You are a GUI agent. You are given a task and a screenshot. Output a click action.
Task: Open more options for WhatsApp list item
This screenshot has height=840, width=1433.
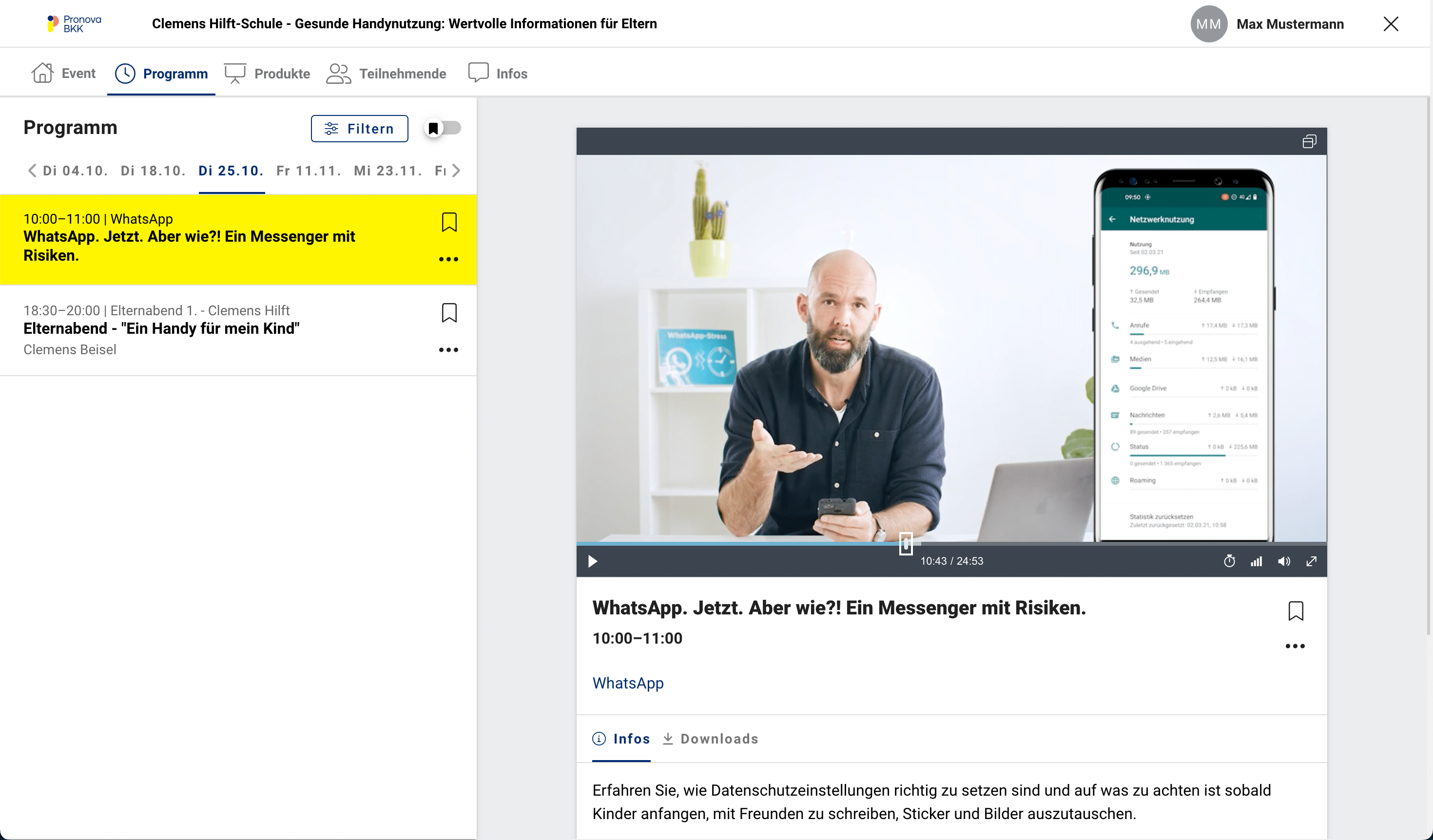(448, 260)
